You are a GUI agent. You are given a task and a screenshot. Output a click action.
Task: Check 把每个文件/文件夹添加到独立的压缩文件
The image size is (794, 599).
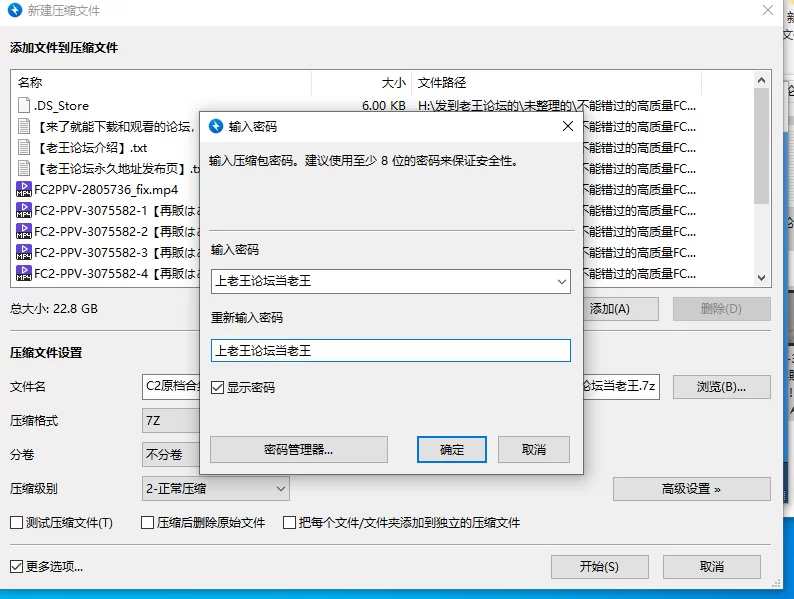[x=289, y=523]
